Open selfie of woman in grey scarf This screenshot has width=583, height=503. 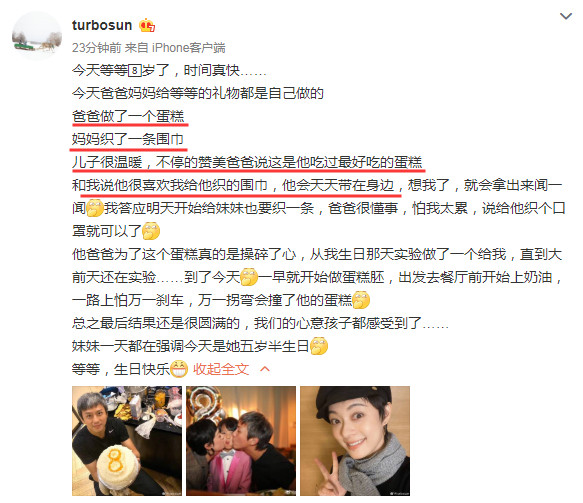coord(355,441)
